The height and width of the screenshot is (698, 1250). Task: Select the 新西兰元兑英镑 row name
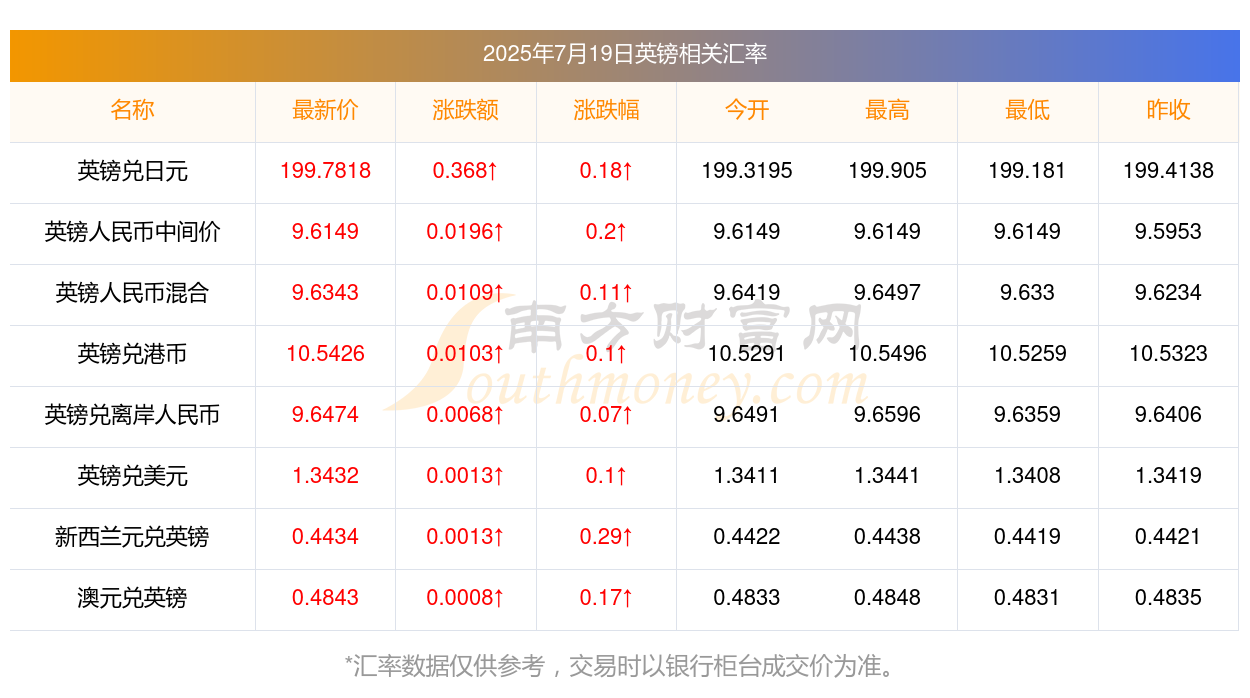point(132,537)
